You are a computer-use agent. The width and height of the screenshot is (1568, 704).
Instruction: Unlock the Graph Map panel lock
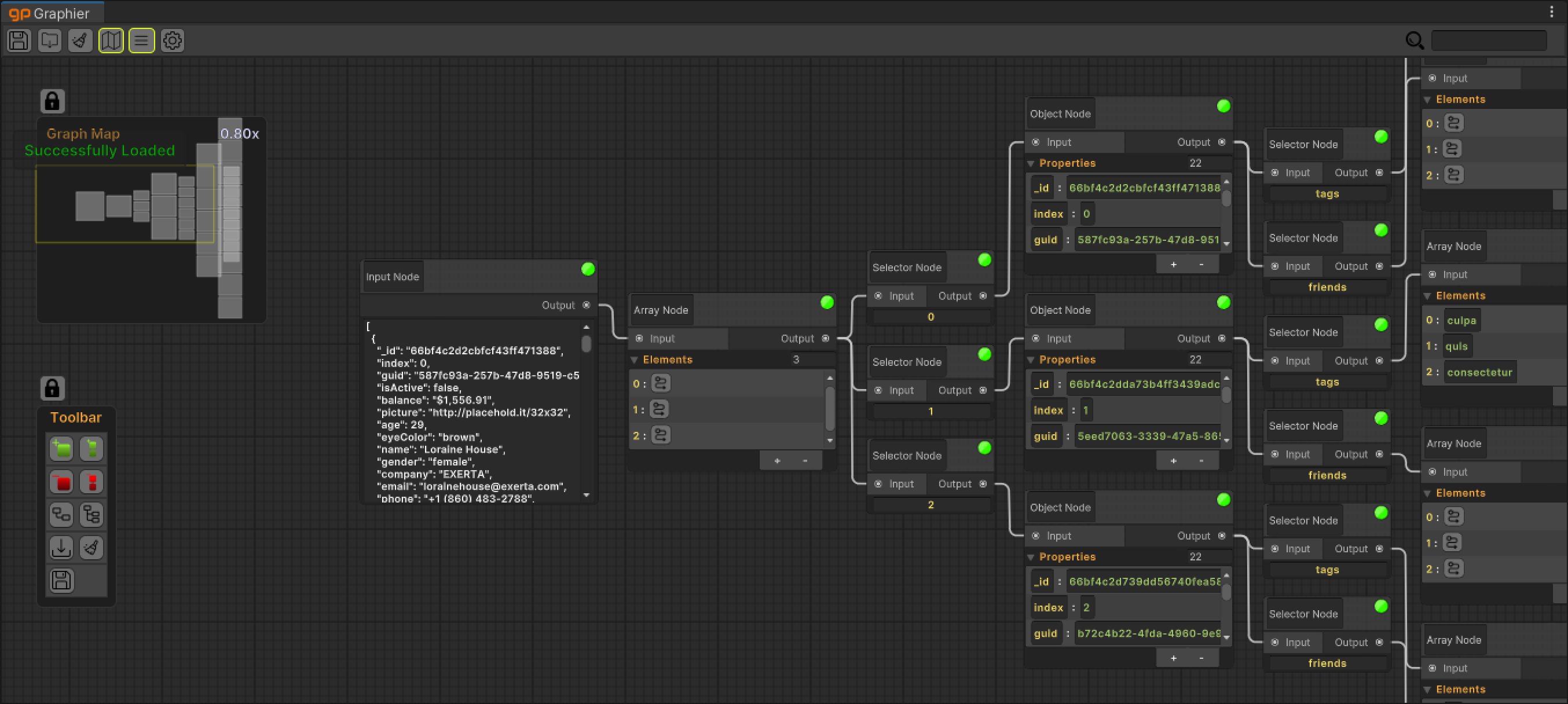52,101
